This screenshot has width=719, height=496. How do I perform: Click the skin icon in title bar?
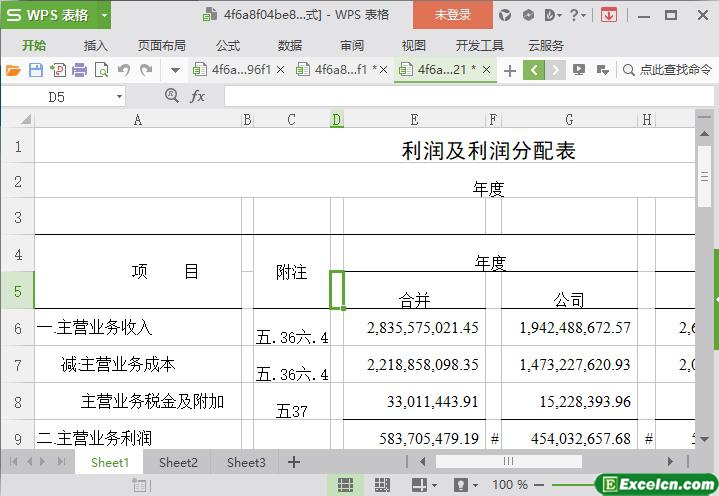(x=505, y=16)
